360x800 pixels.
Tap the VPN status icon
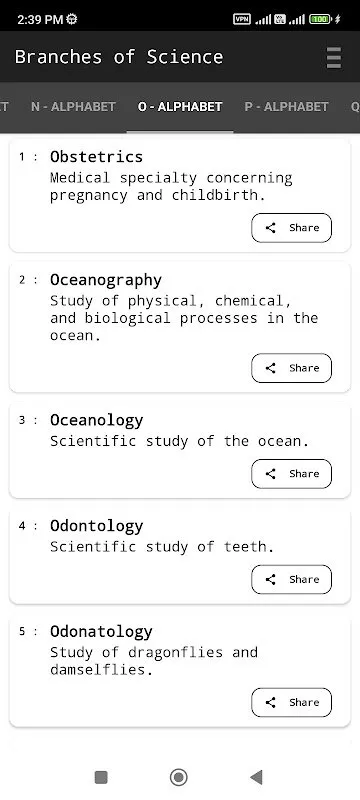click(242, 20)
